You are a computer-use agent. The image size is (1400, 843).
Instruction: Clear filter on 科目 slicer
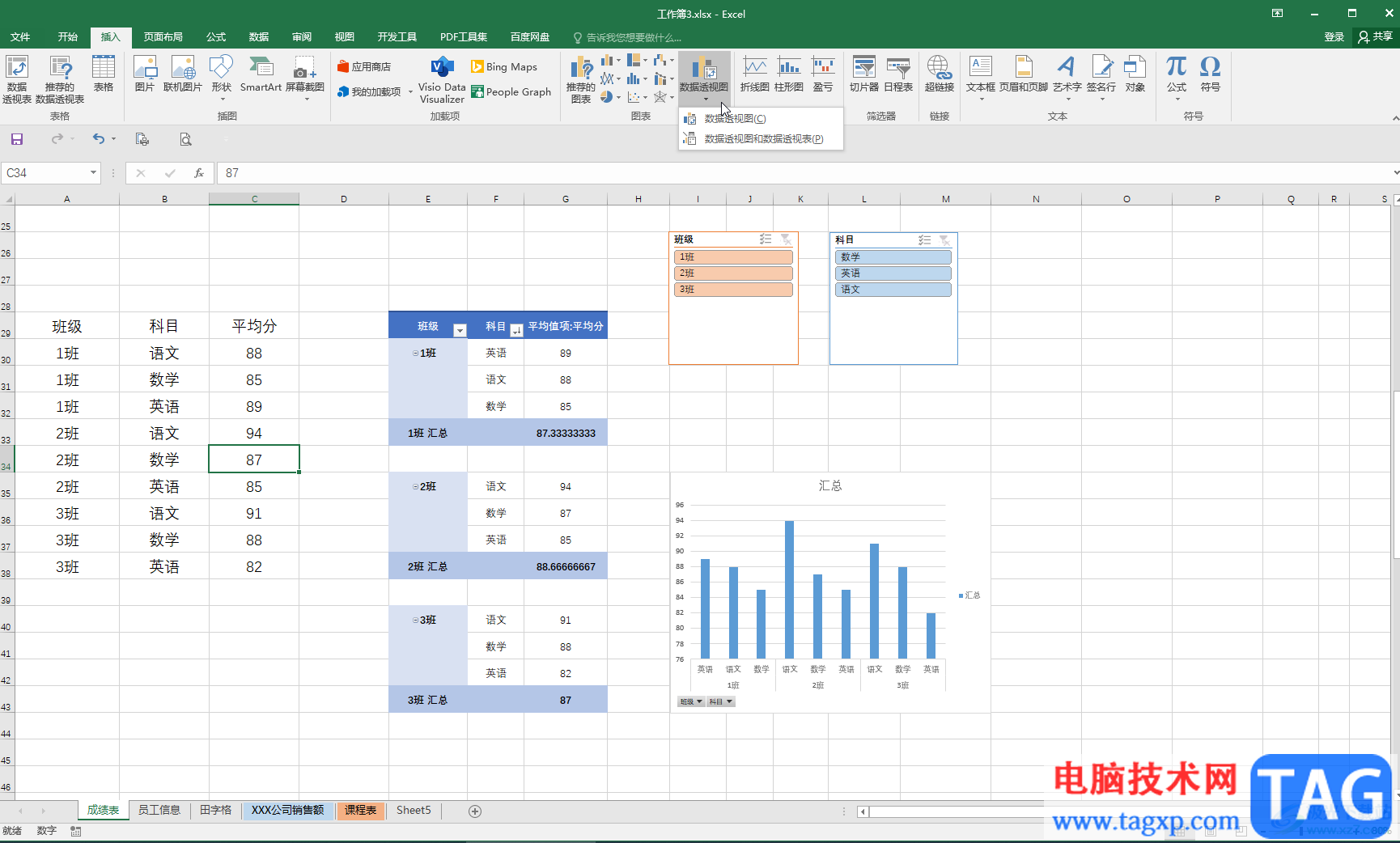pos(944,240)
